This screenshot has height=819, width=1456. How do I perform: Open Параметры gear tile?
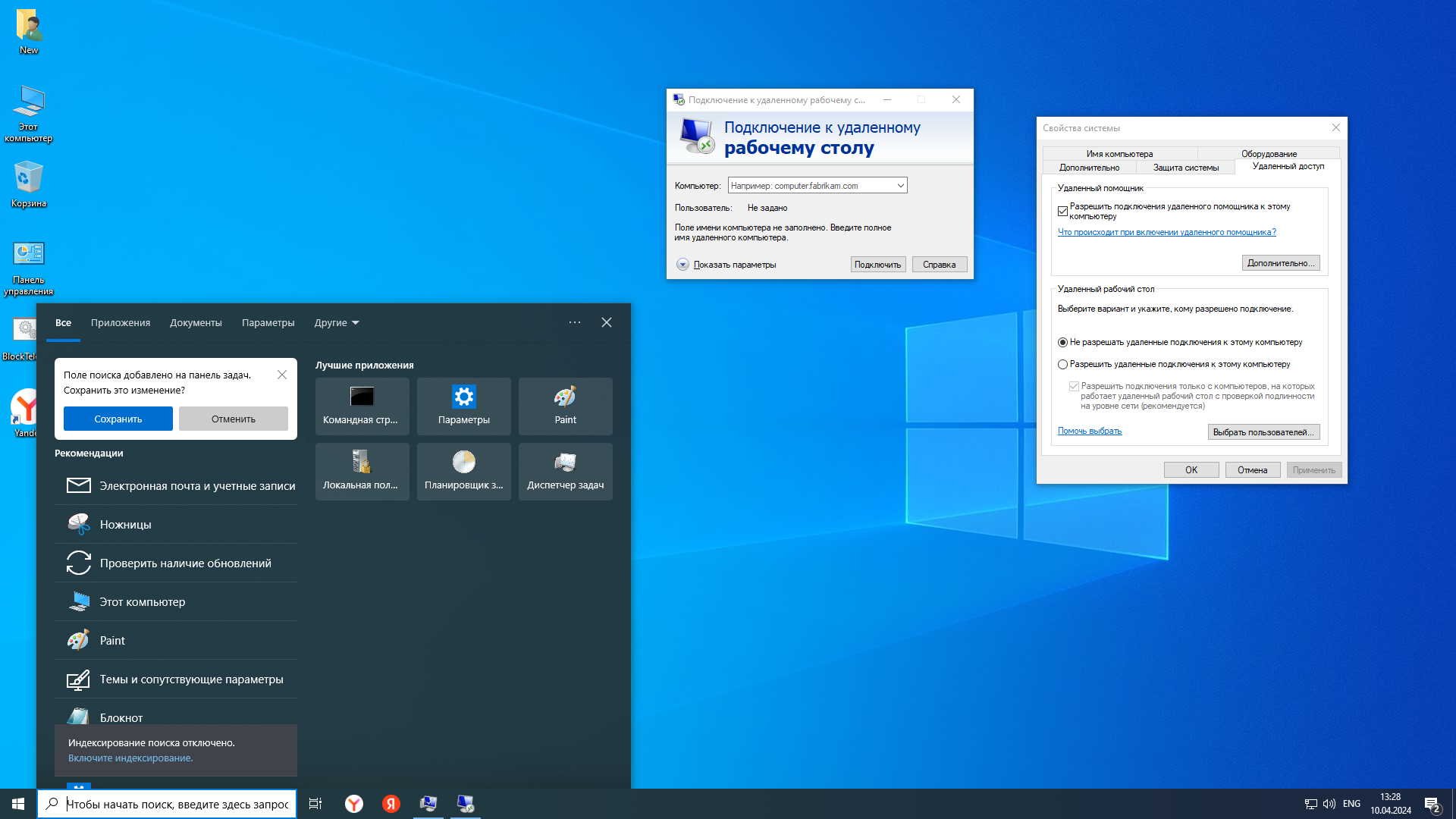[463, 406]
